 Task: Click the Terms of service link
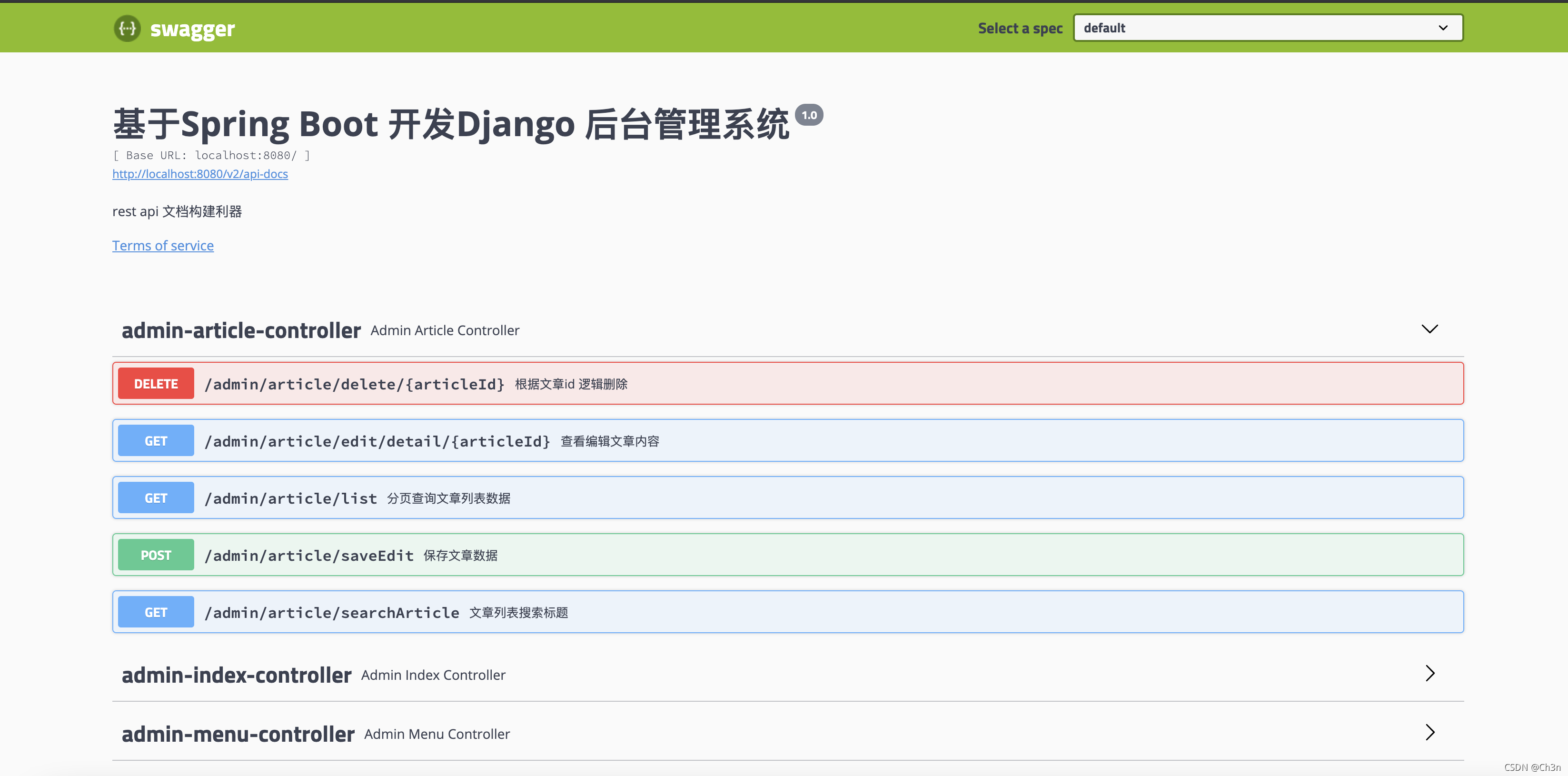(x=162, y=244)
